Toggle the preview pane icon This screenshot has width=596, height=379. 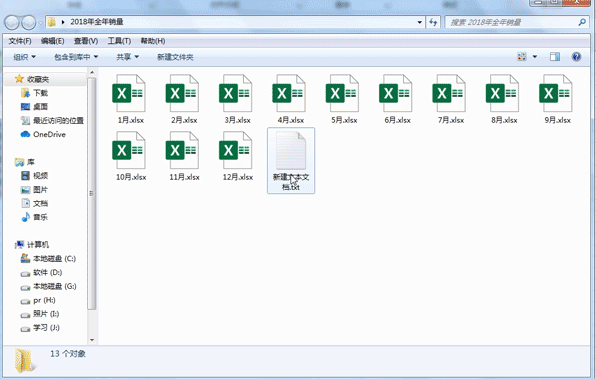555,57
